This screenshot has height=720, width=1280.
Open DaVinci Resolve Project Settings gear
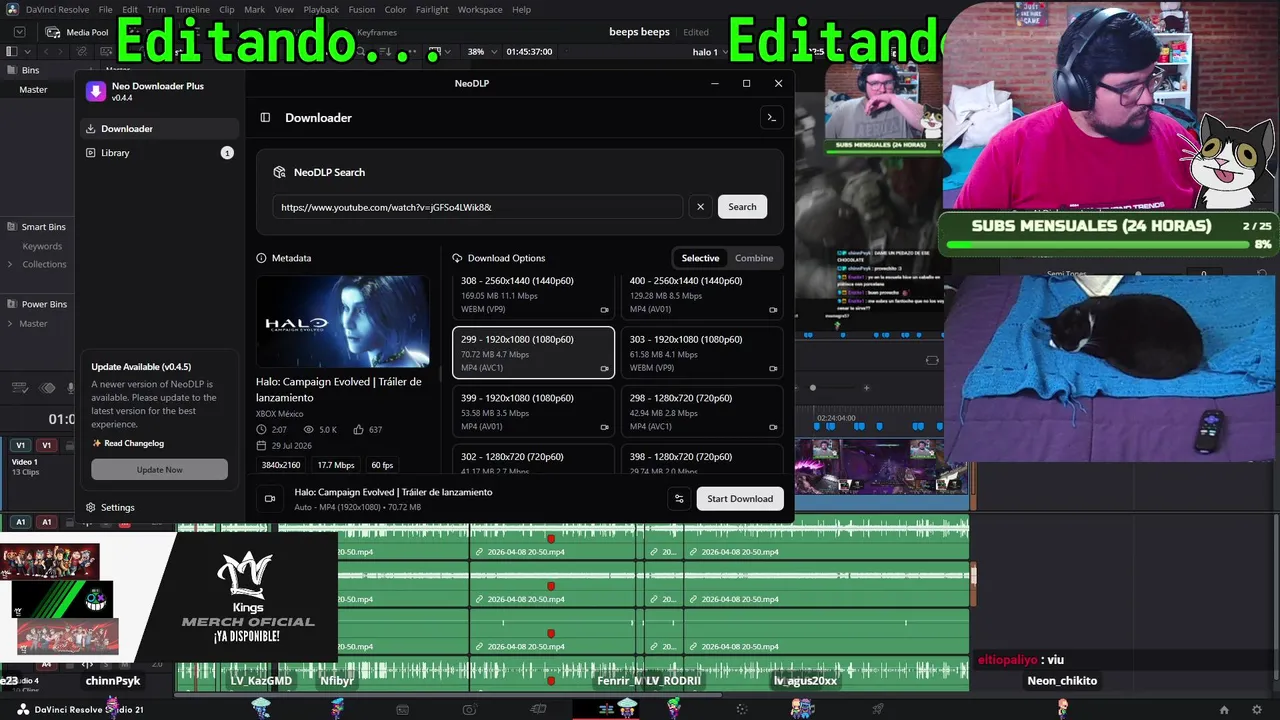click(1257, 710)
